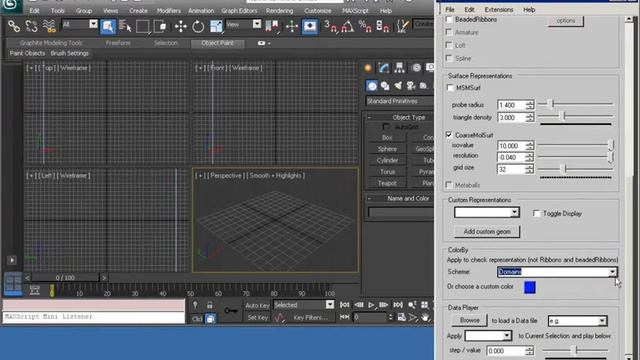Open the Custom Representations dropdown
The width and height of the screenshot is (640, 360).
pos(487,212)
